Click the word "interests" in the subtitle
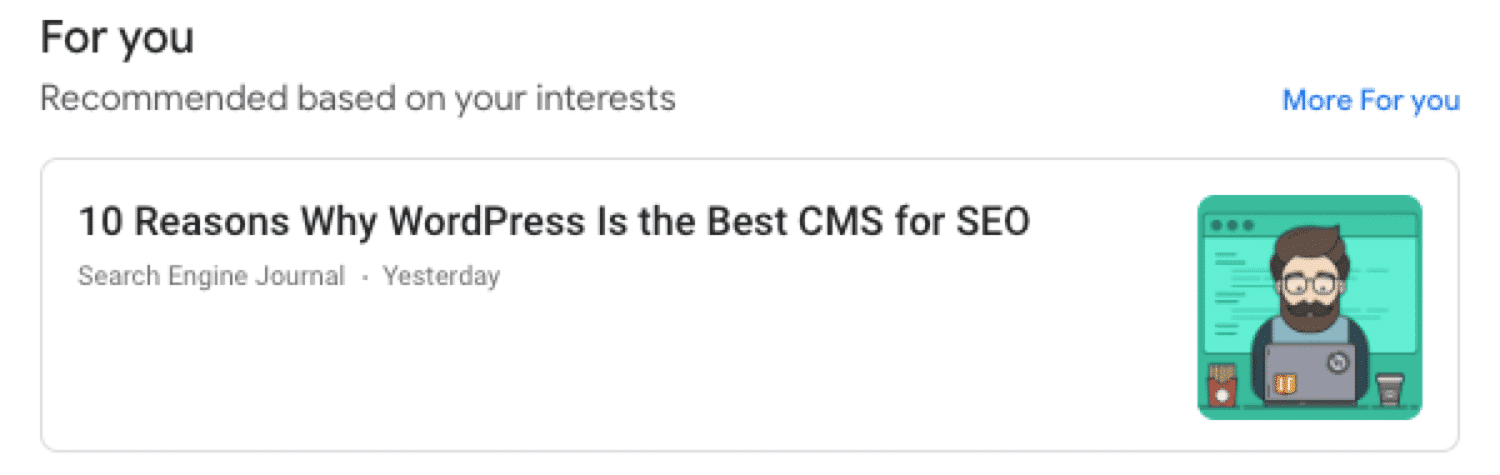 coord(604,99)
